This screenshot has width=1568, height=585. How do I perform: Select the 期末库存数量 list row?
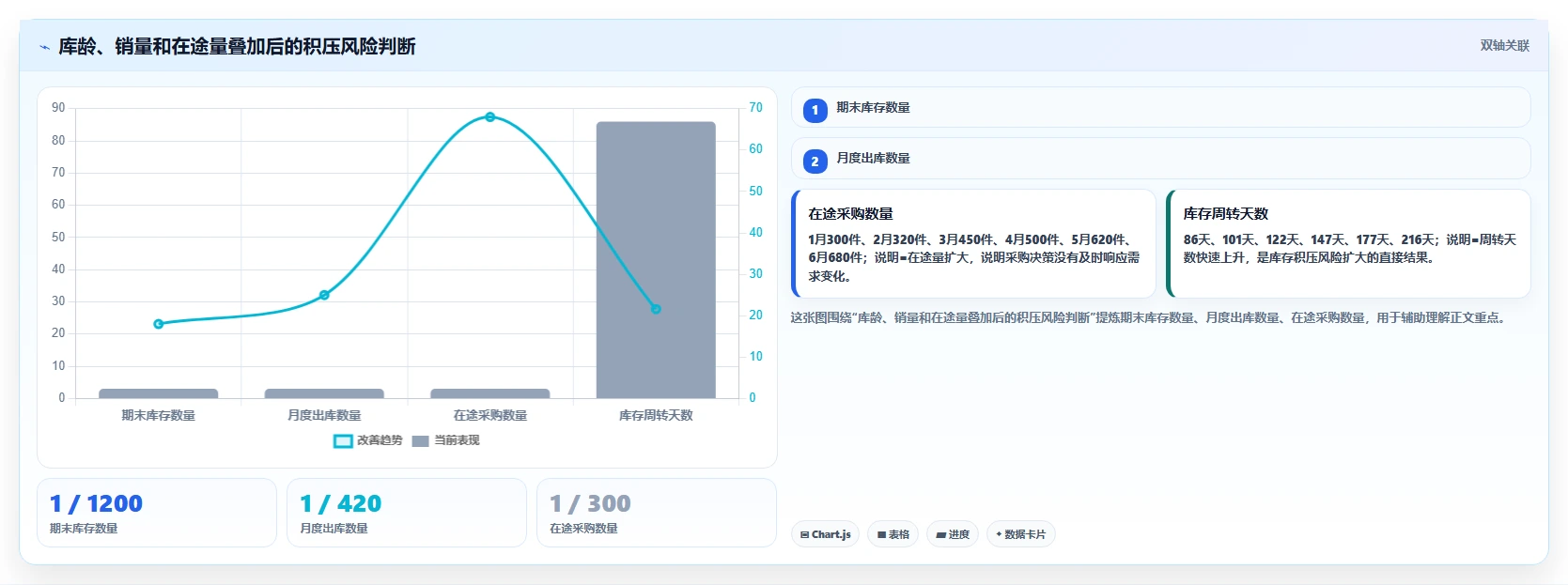1160,107
